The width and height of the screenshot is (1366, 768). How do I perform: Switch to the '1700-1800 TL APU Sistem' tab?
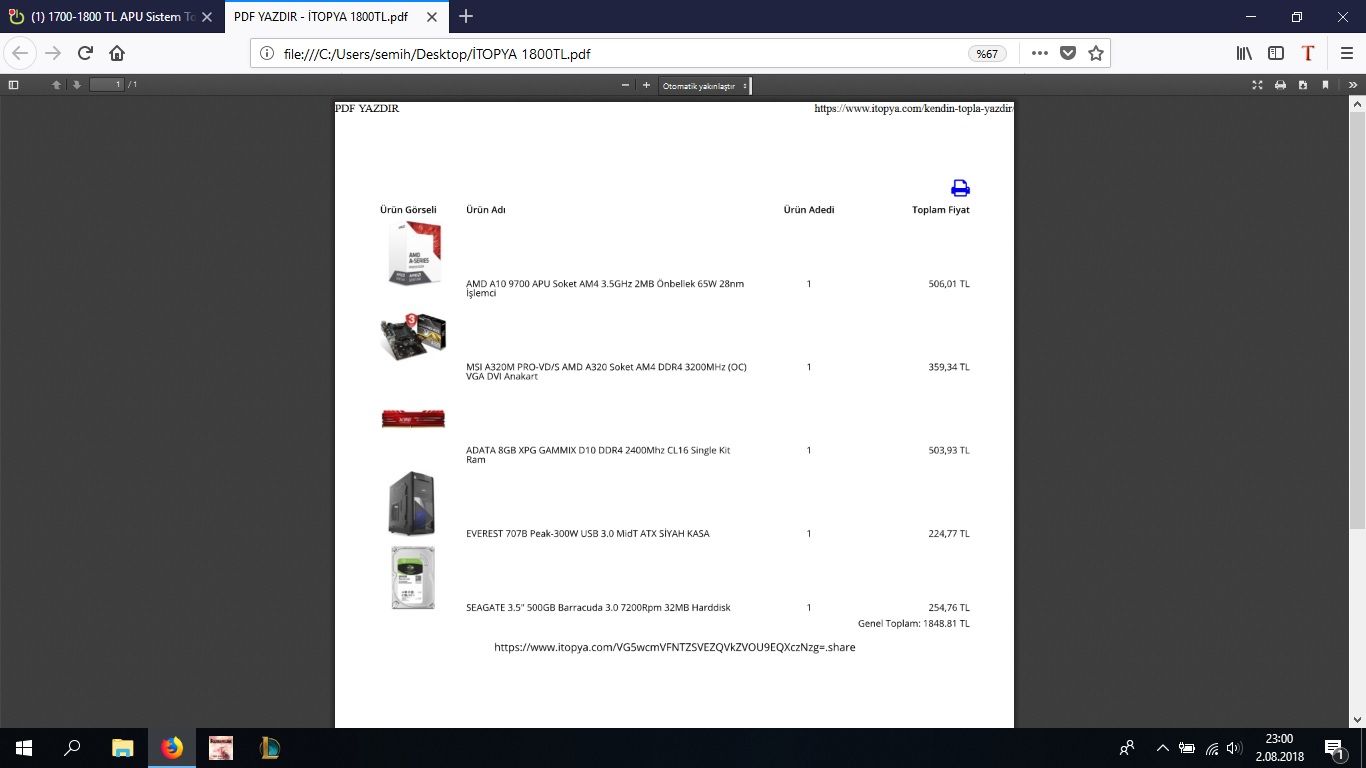click(x=110, y=17)
